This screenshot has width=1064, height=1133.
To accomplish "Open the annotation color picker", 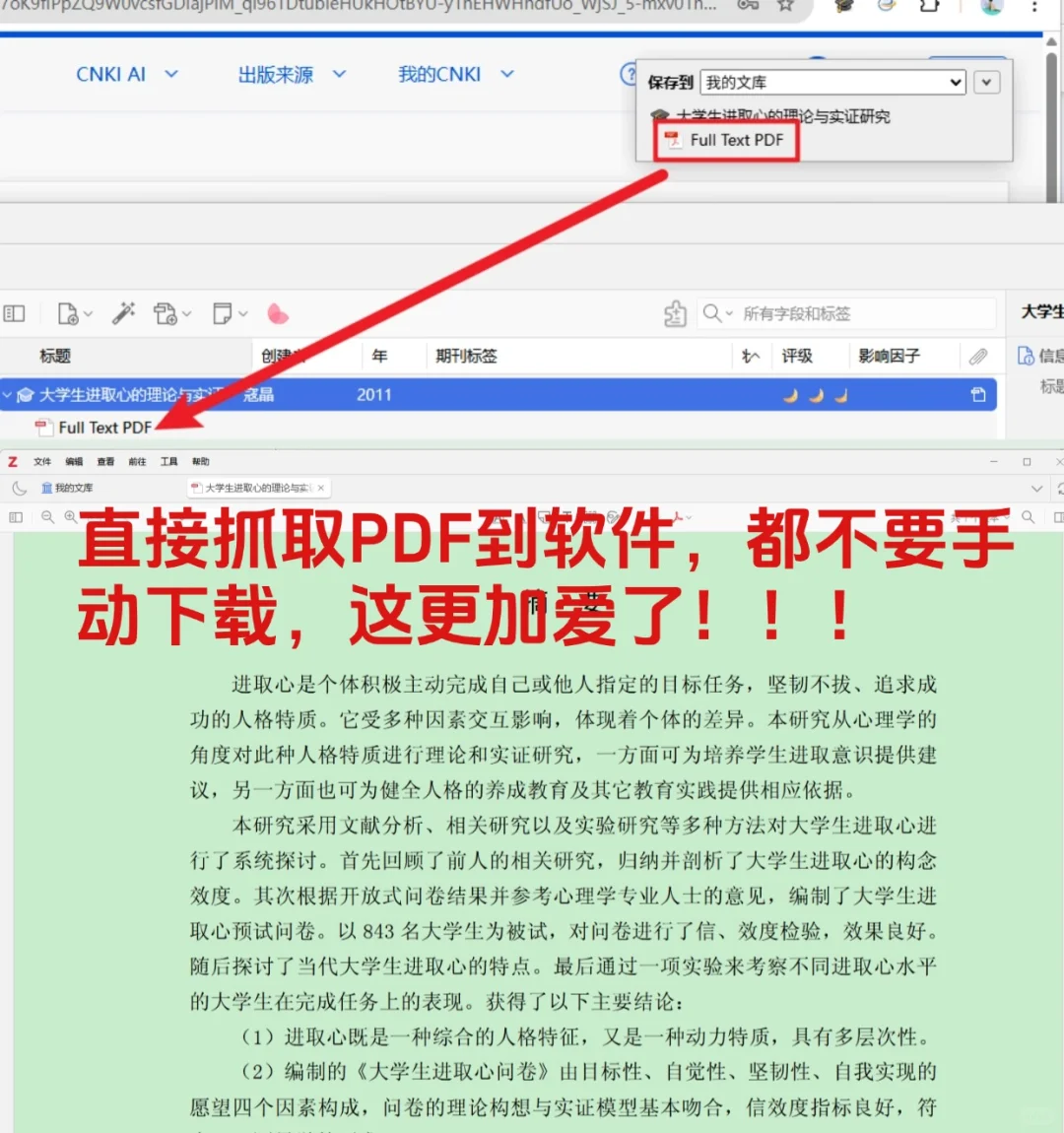I will [279, 313].
